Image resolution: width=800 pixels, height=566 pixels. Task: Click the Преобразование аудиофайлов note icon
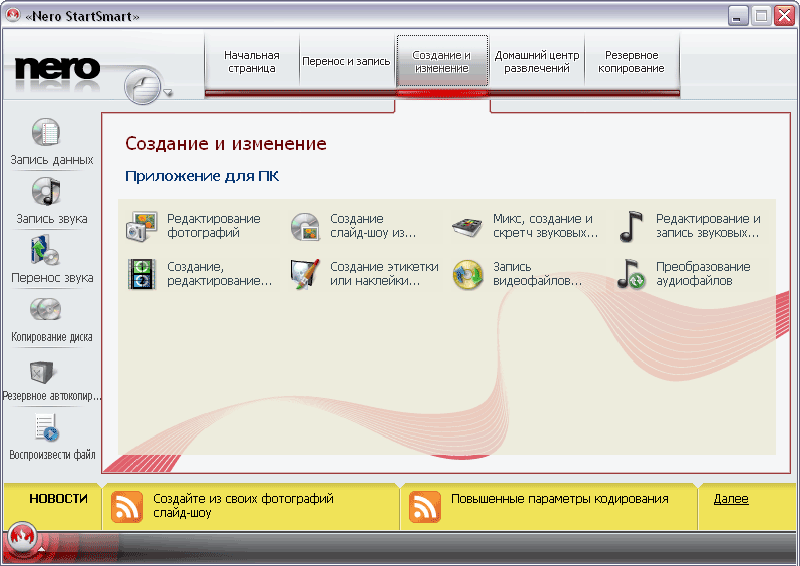click(x=632, y=274)
